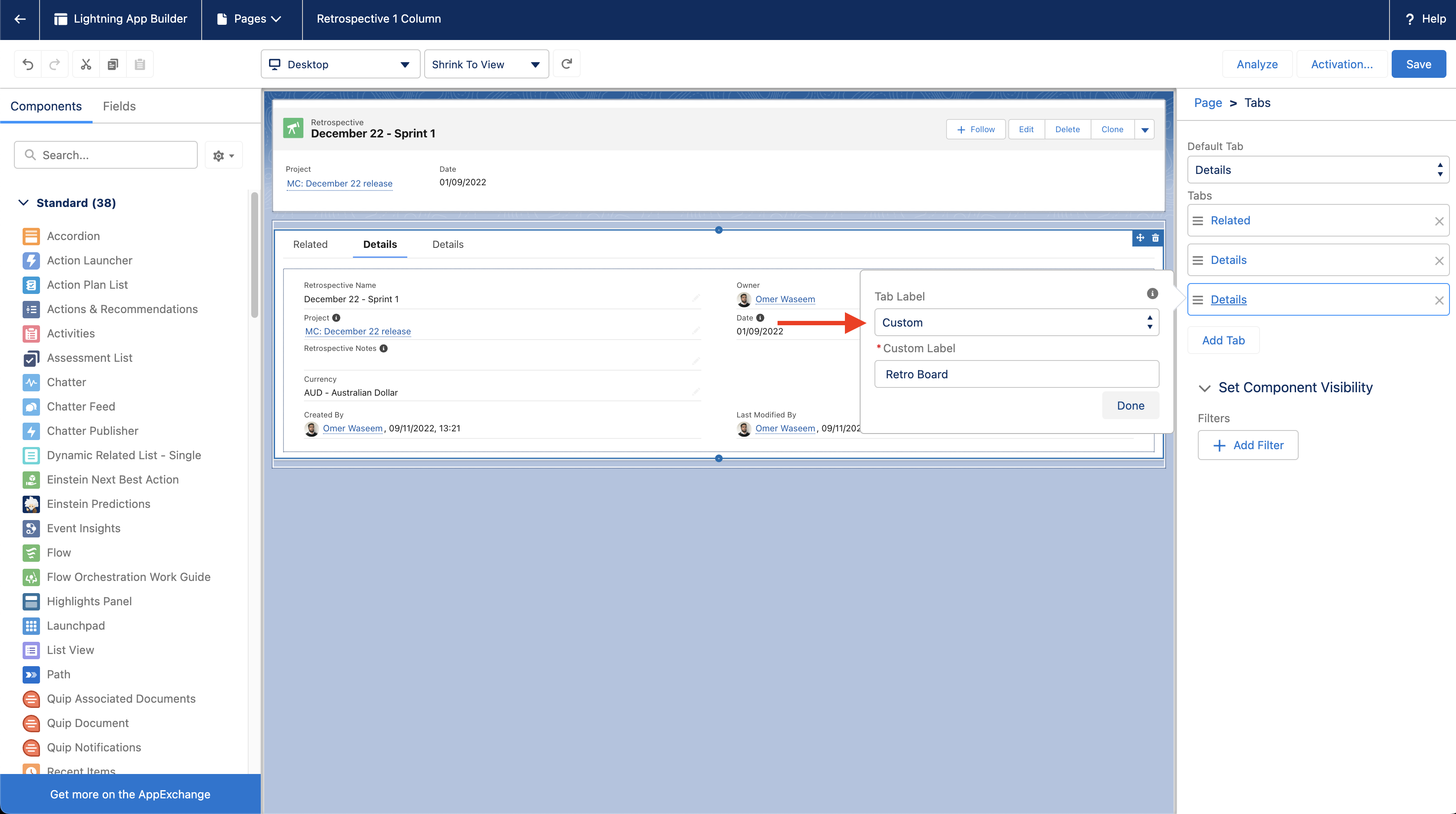This screenshot has width=1456, height=814.
Task: Click the Custom Label input field
Action: (x=1016, y=374)
